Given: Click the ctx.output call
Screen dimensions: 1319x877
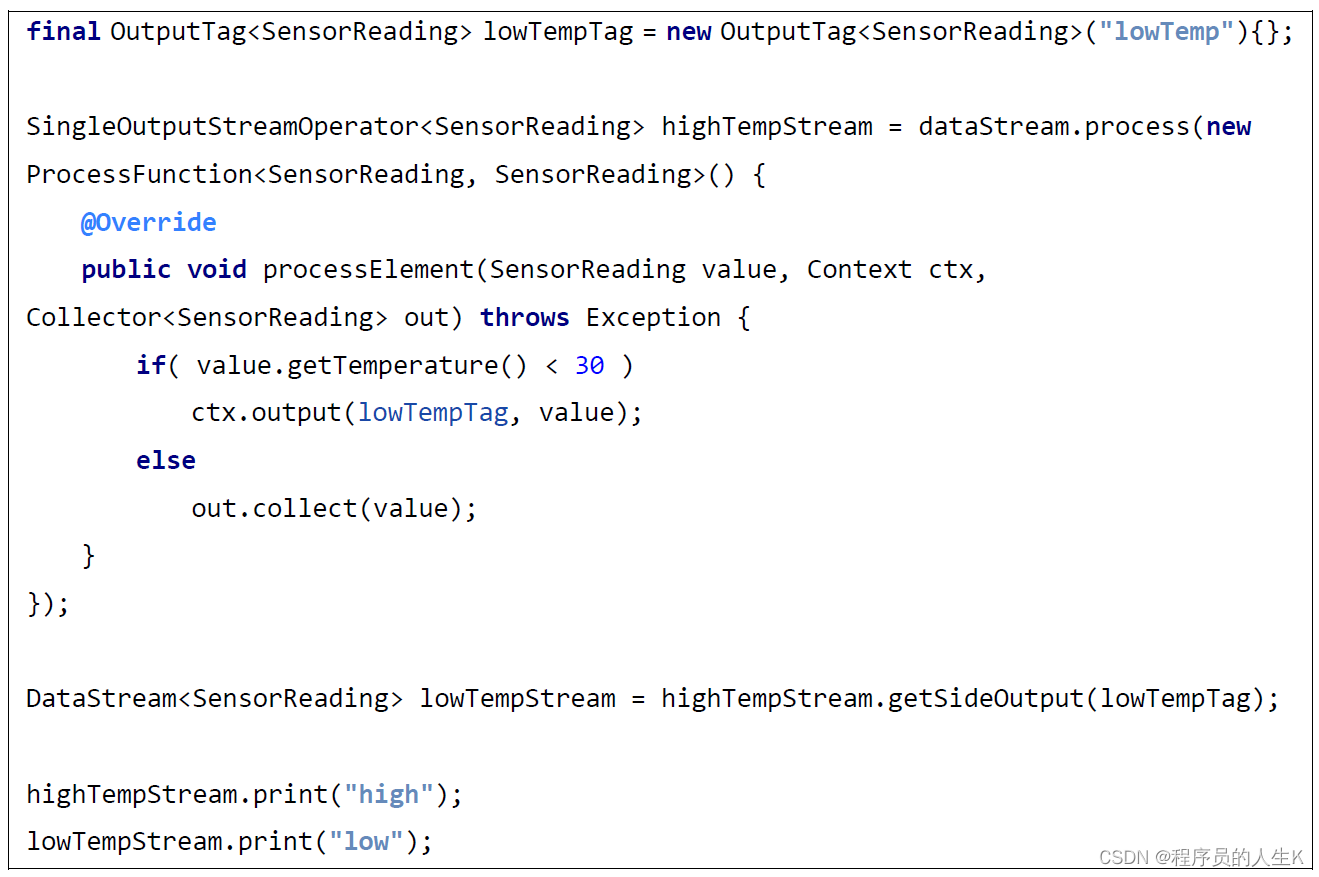Looking at the screenshot, I should click(x=266, y=413).
